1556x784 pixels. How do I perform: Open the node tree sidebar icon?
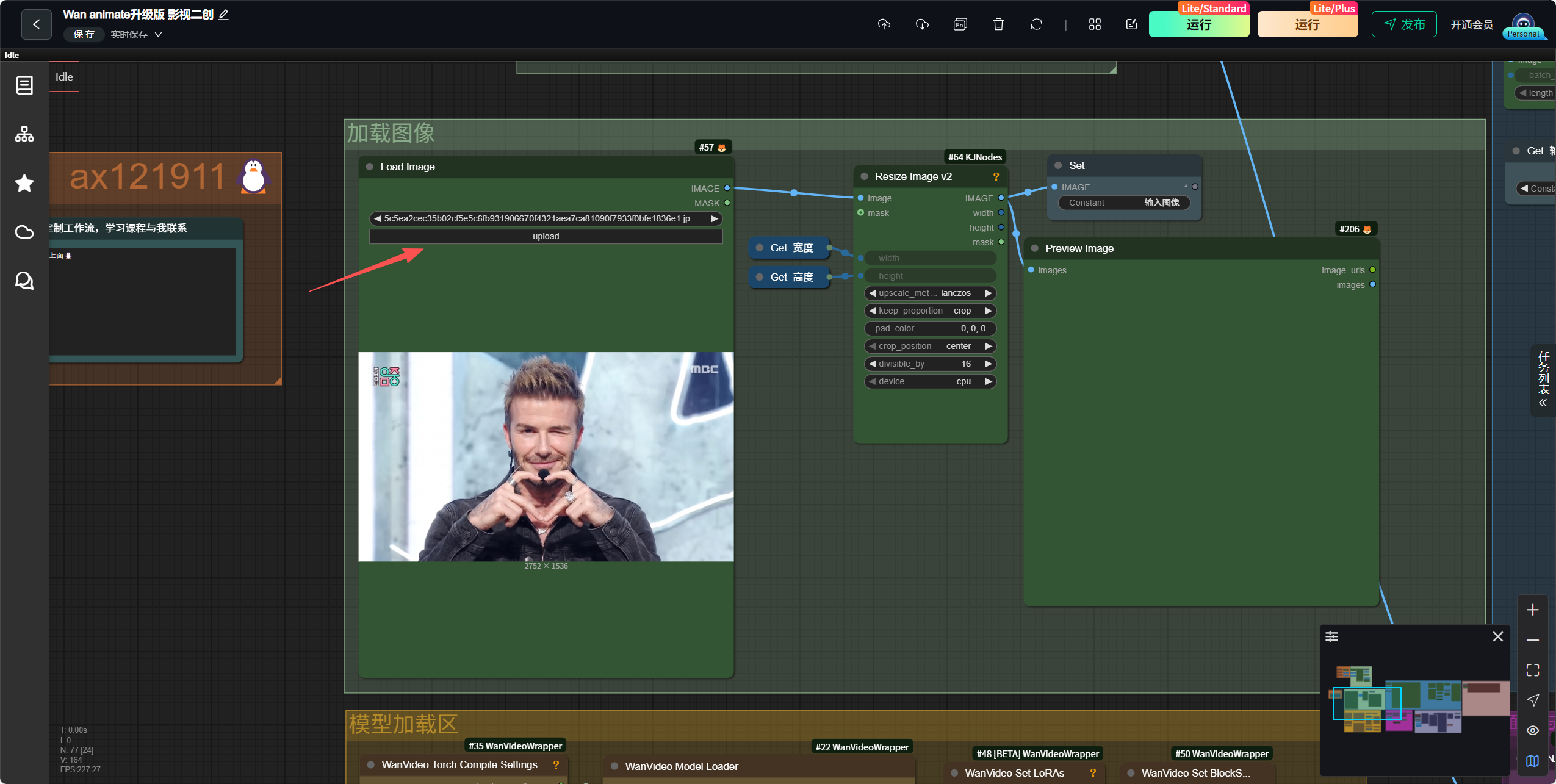24,134
